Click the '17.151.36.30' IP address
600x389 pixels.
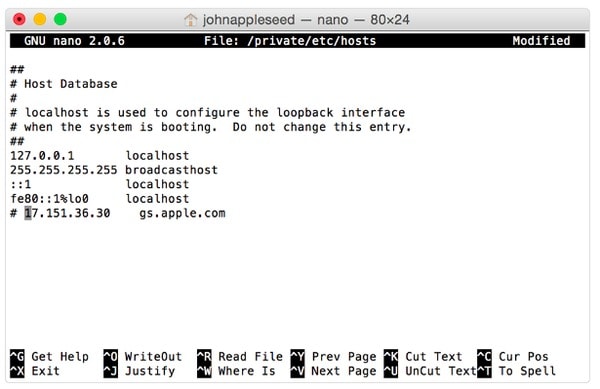coord(67,213)
